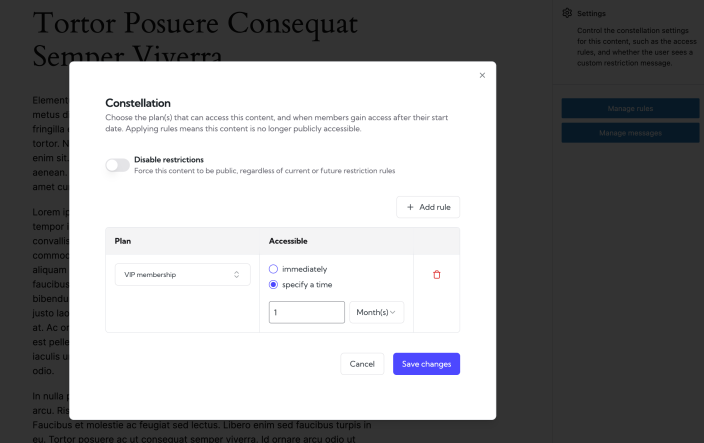Close the Constellation dialog with the X
The image size is (704, 443).
click(482, 75)
